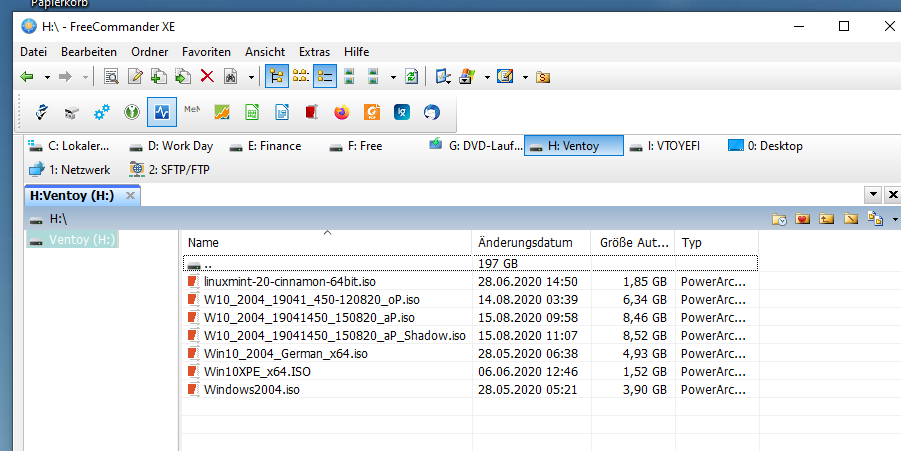Switch to drive C: Lokaler

(x=69, y=146)
